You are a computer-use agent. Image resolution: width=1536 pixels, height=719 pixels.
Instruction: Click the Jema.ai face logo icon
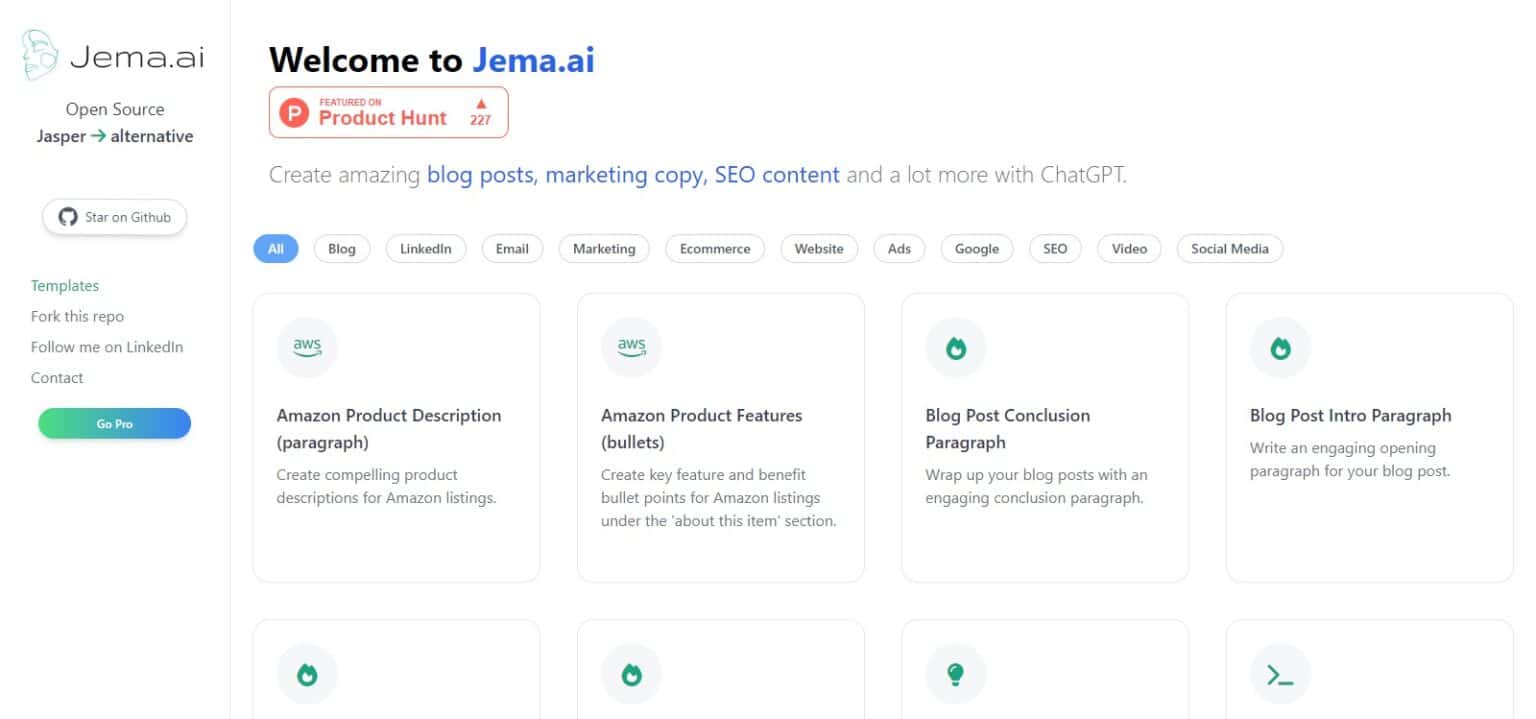pos(41,56)
